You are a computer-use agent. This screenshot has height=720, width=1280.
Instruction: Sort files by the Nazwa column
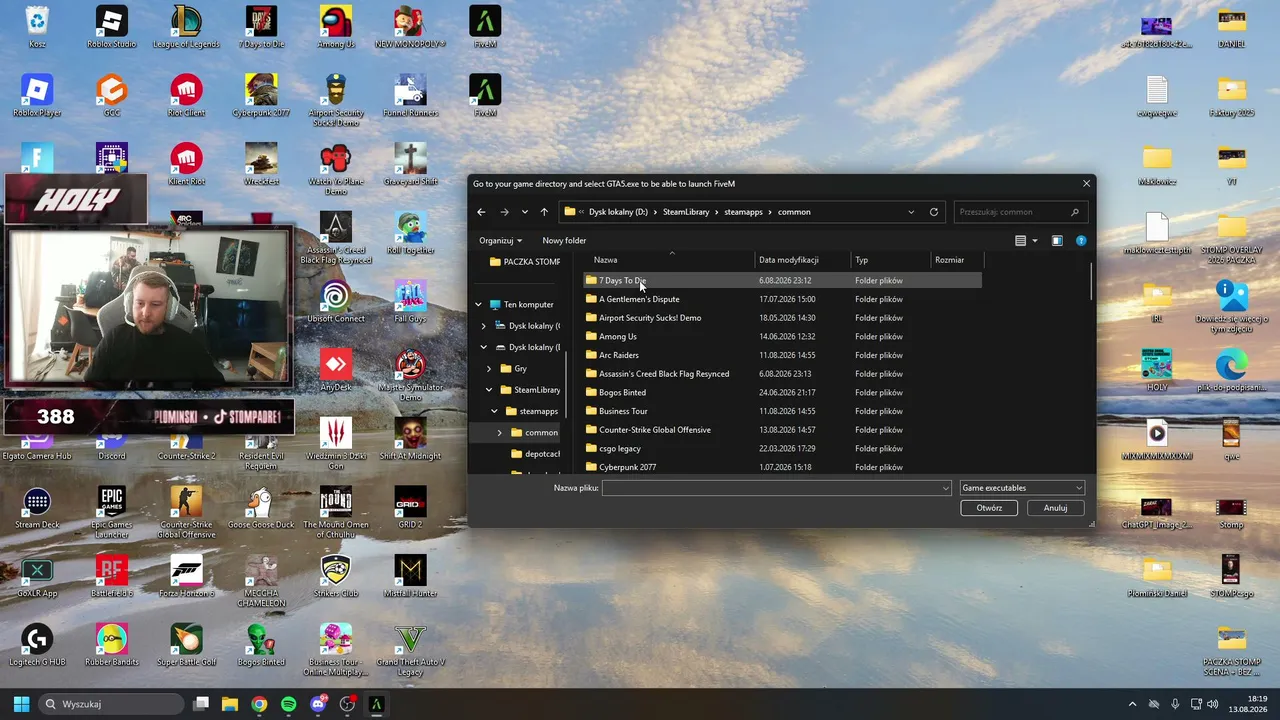[669, 260]
